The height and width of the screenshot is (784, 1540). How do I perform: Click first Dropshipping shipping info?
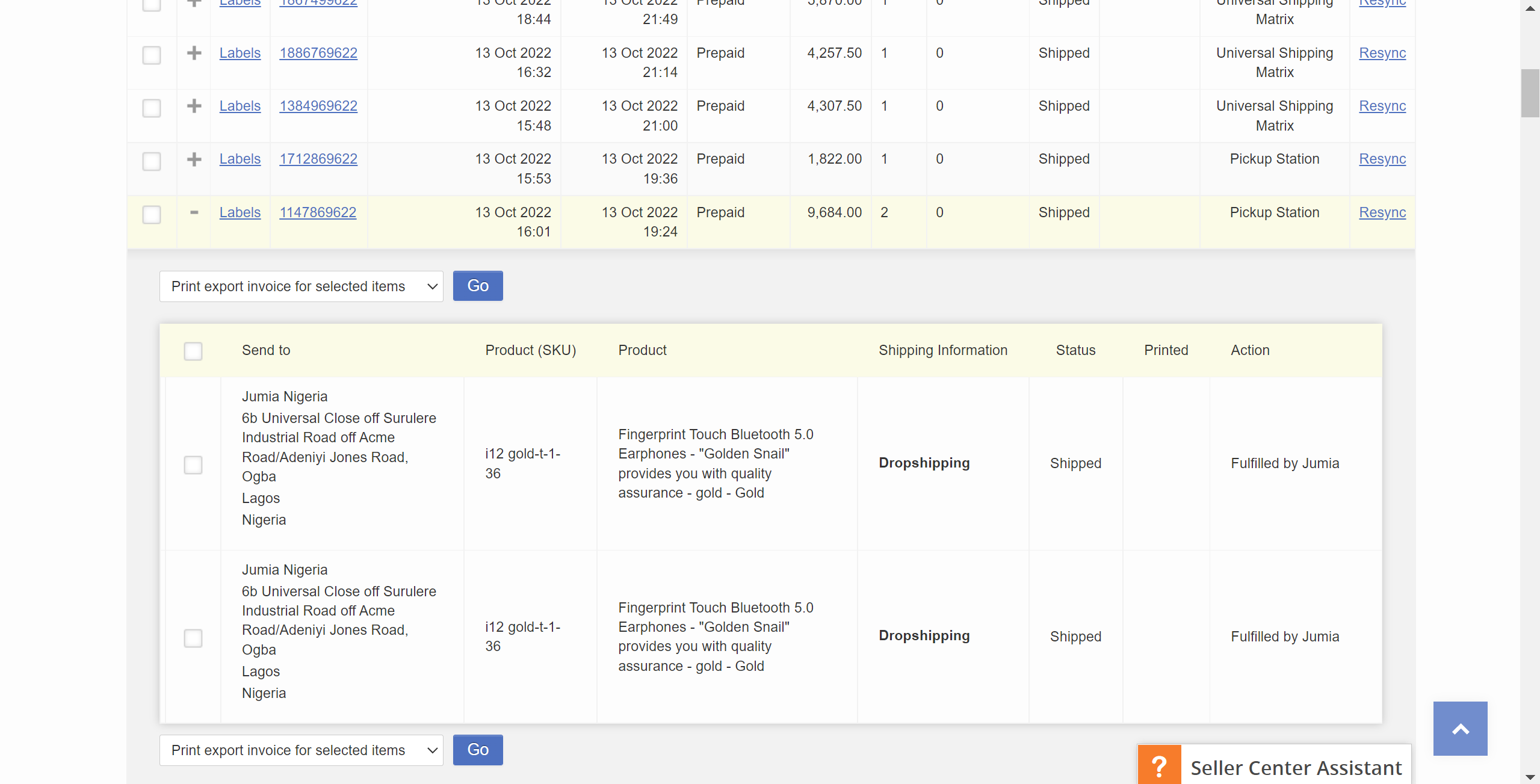tap(924, 463)
